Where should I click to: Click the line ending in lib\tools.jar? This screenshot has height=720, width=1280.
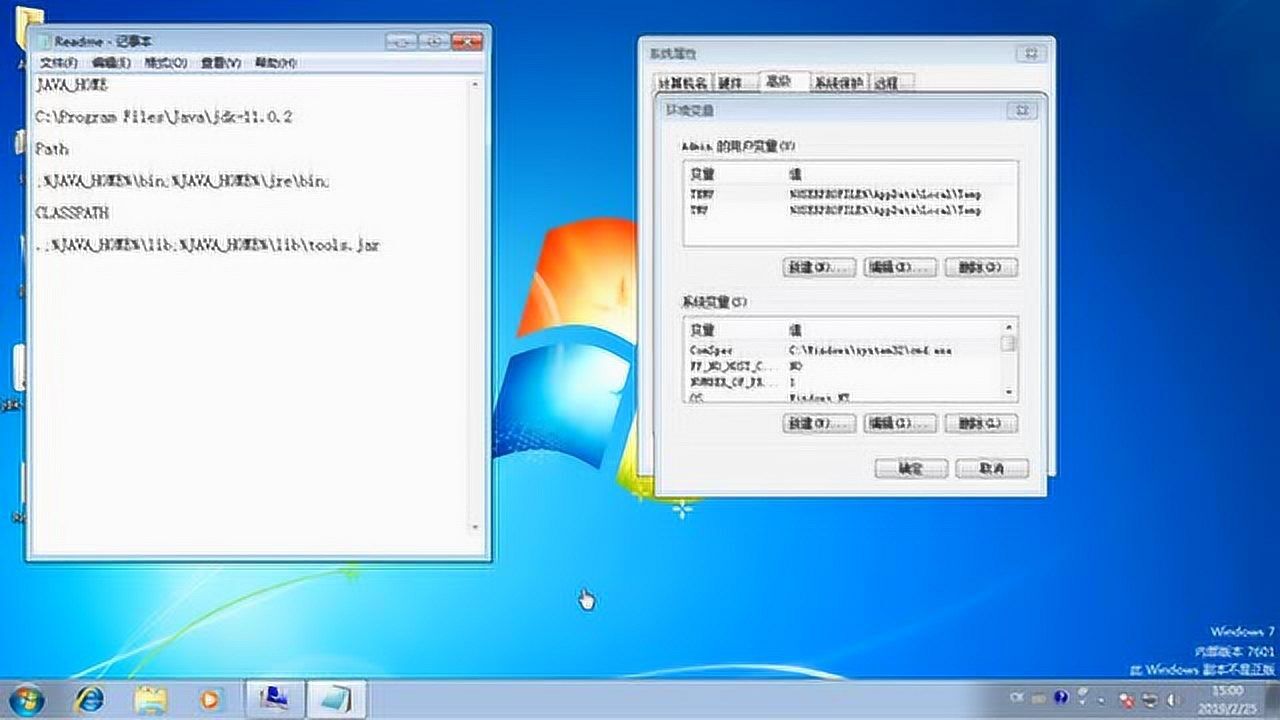[208, 245]
